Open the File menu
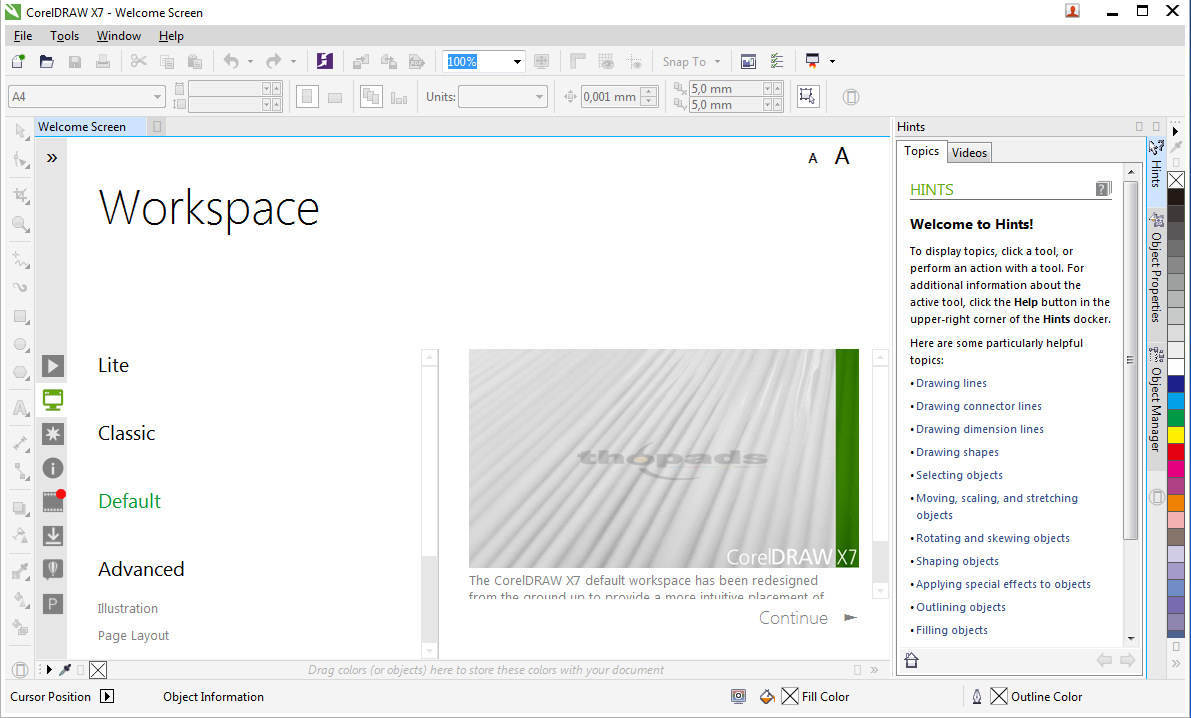Image resolution: width=1191 pixels, height=718 pixels. [23, 36]
